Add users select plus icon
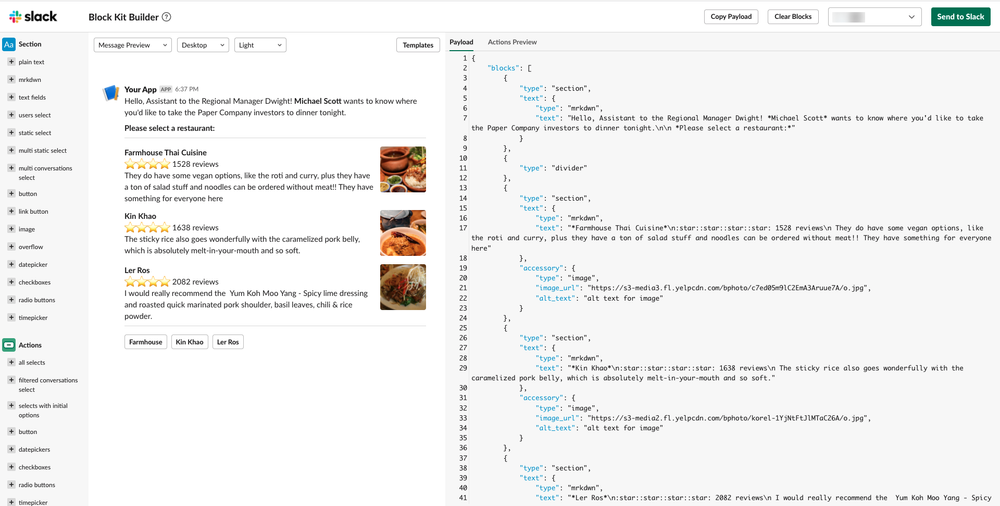The width and height of the screenshot is (1000, 506). (11, 115)
